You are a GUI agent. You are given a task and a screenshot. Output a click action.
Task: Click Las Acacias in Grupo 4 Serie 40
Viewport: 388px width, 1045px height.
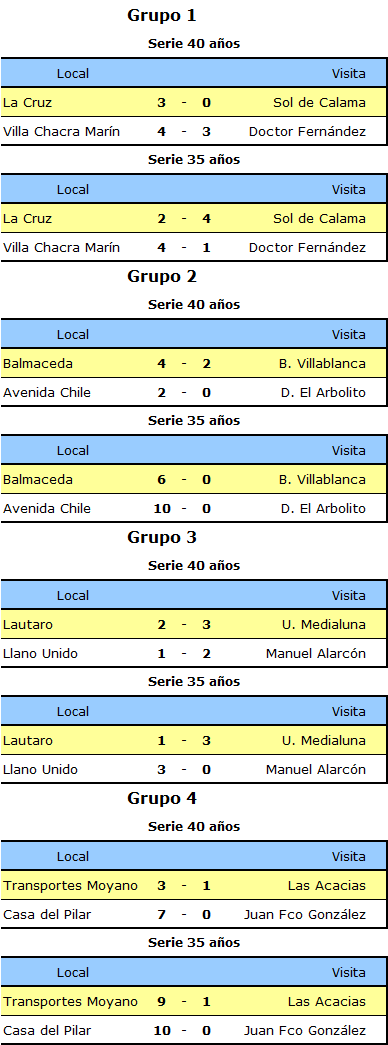click(327, 886)
